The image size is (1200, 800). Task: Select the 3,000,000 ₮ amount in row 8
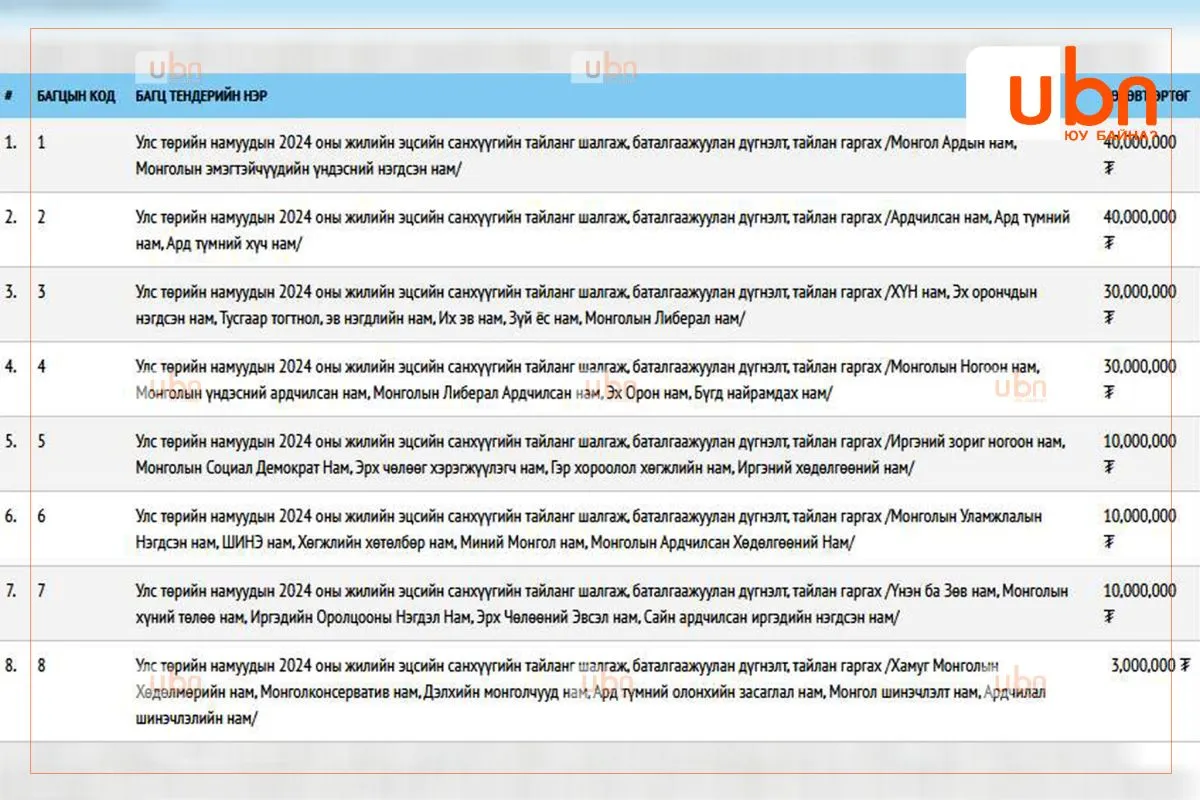(1150, 665)
